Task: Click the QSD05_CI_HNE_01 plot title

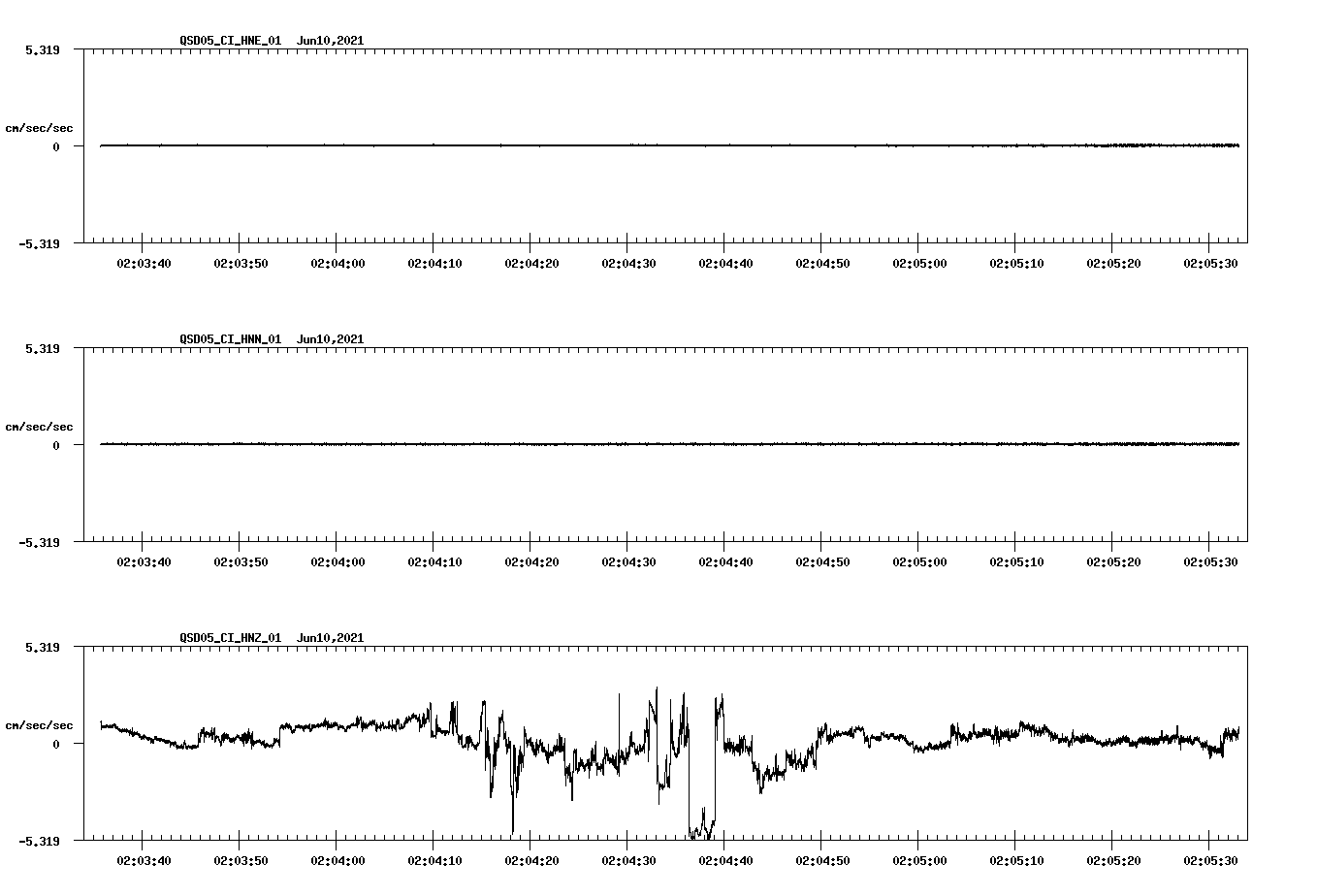Action: click(x=272, y=41)
